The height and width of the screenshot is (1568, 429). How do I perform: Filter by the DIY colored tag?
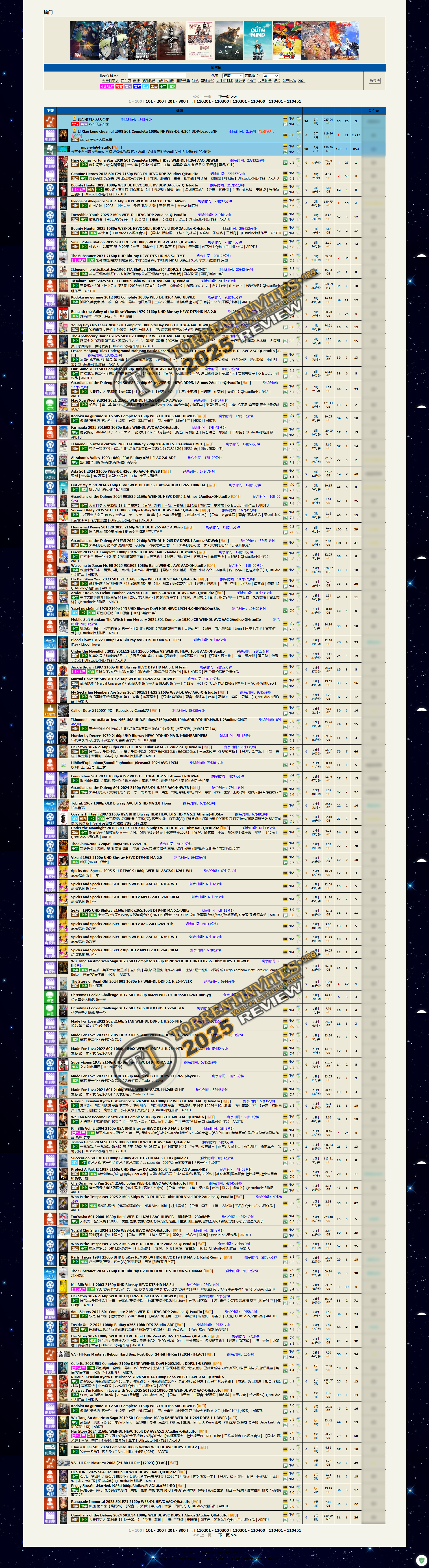click(x=146, y=87)
